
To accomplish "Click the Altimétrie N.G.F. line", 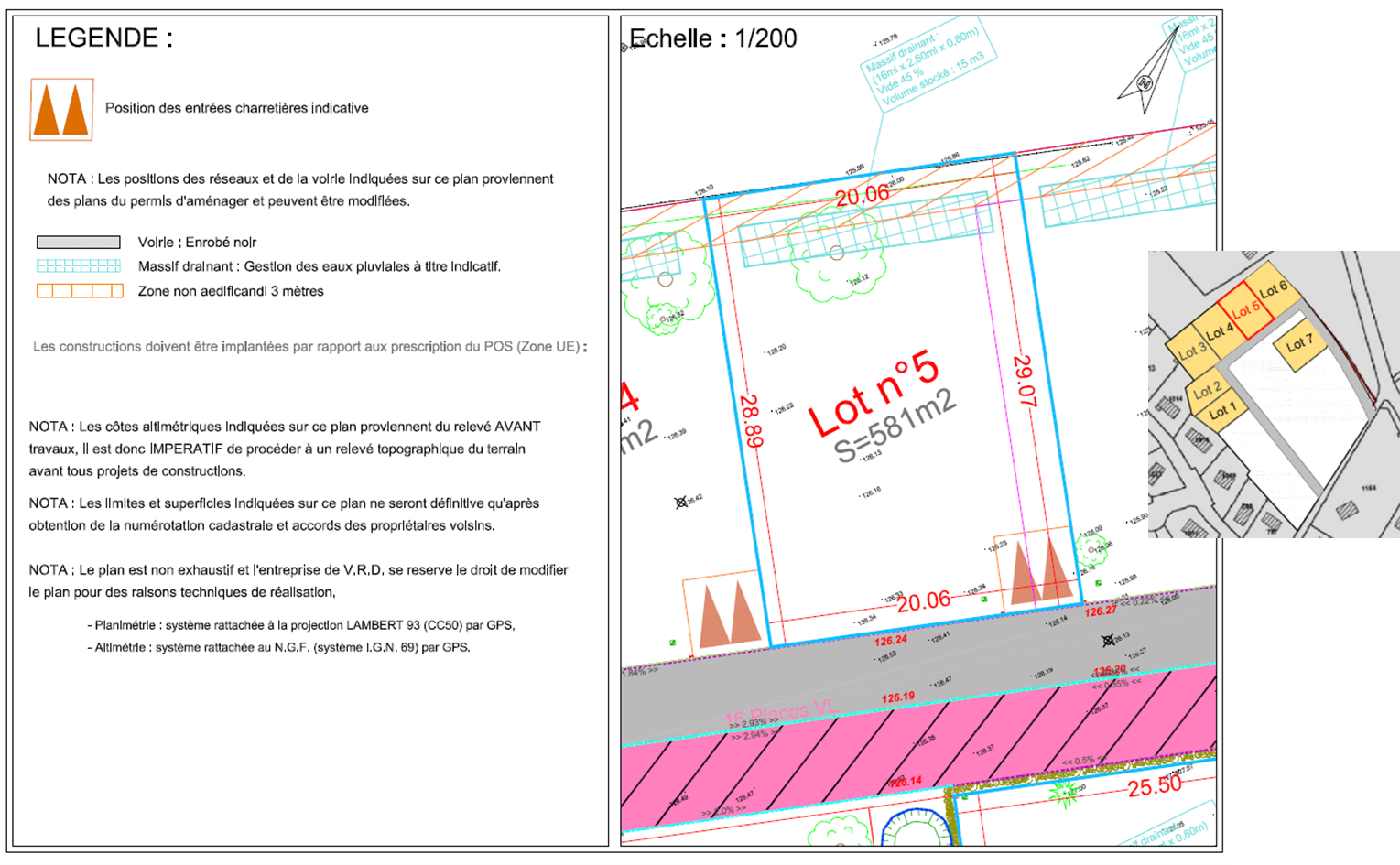I will click(x=278, y=647).
